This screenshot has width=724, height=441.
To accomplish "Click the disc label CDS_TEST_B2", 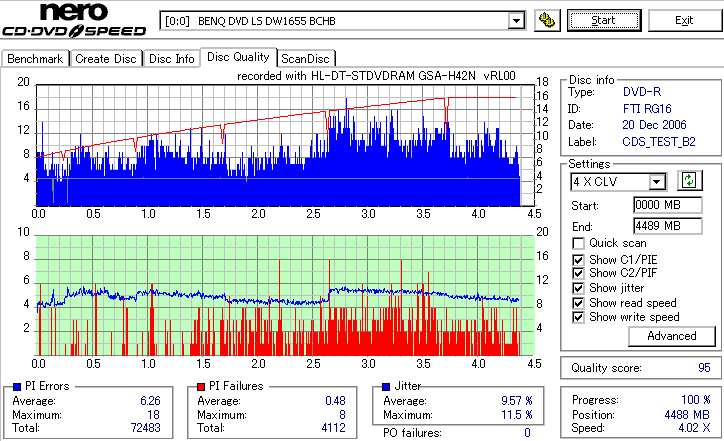I will pos(659,142).
